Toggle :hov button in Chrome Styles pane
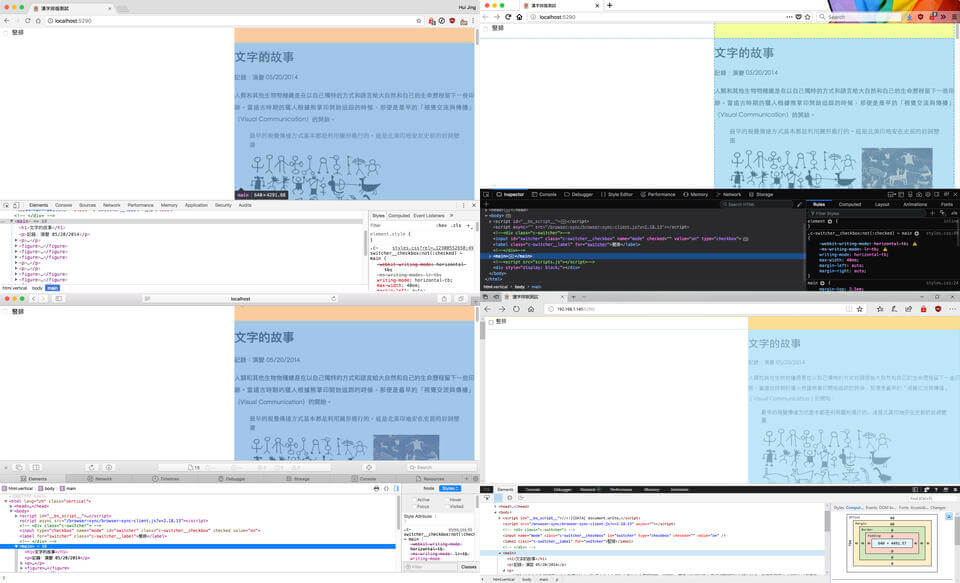 pos(442,225)
